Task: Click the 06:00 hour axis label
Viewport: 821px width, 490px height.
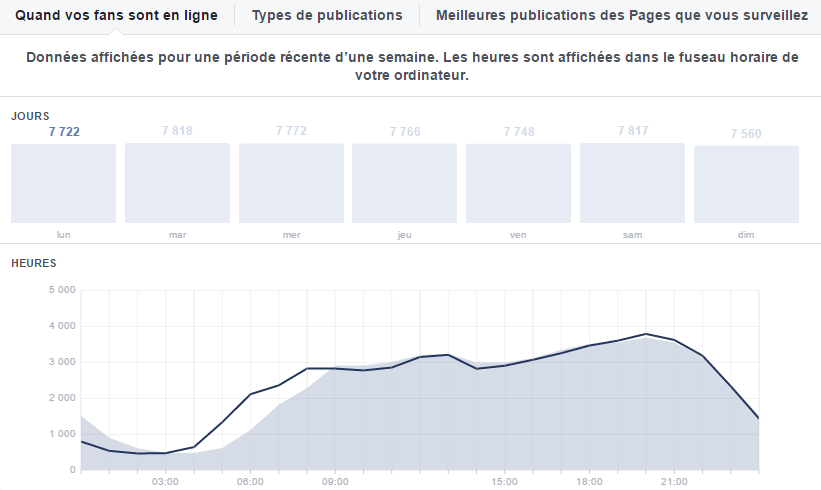Action: click(250, 482)
